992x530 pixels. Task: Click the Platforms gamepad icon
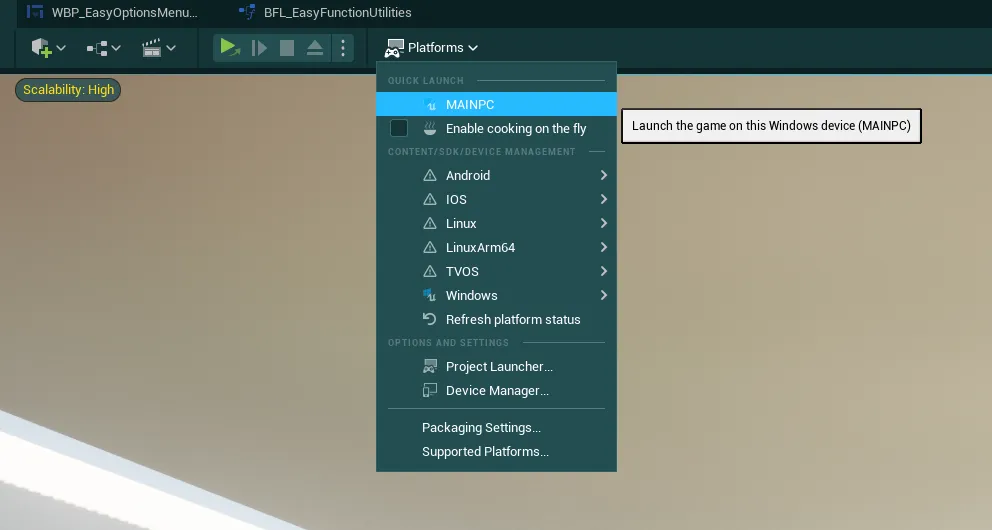click(x=394, y=48)
